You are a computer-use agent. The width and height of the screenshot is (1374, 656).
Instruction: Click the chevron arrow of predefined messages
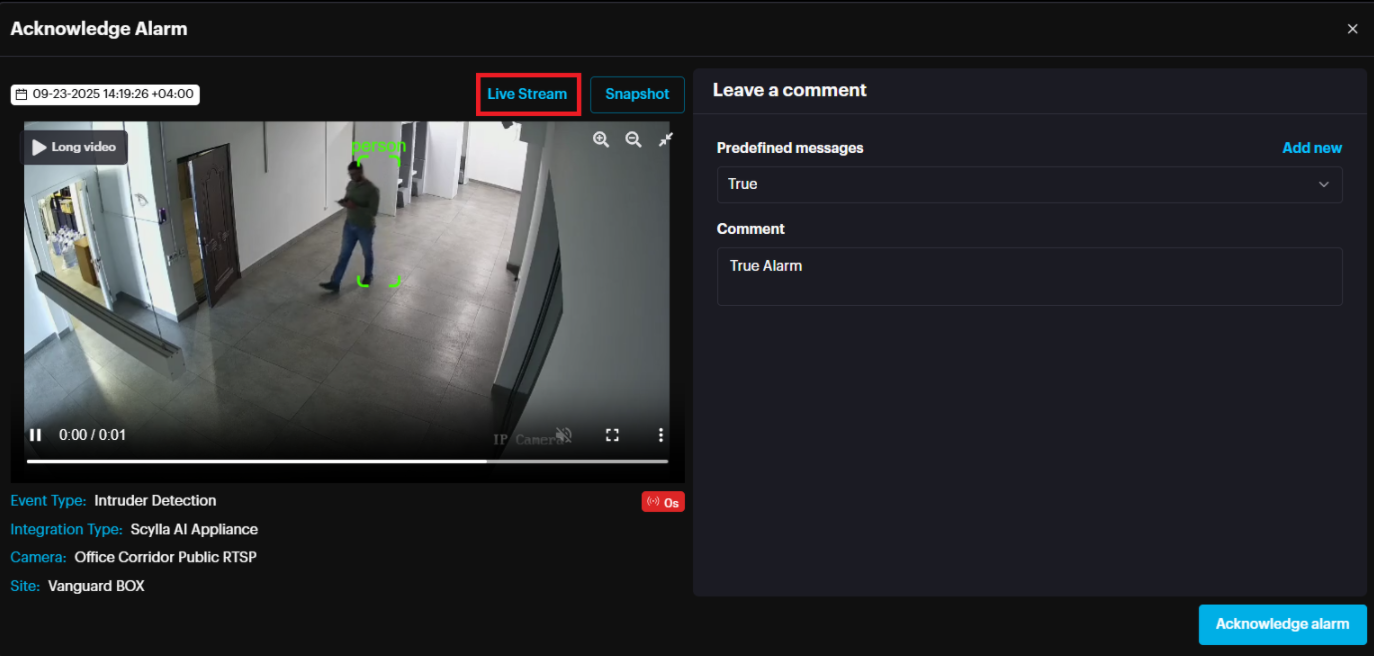1323,184
